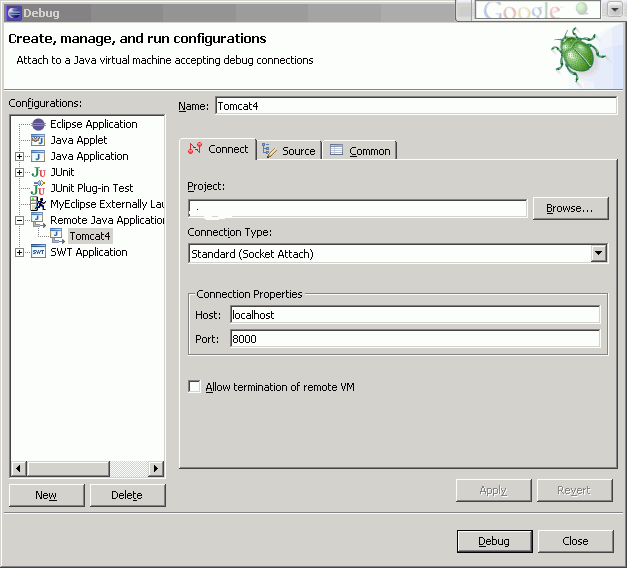Viewport: 627px width, 568px height.
Task: Select JUnit Plug-in Test entry
Action: click(92, 188)
